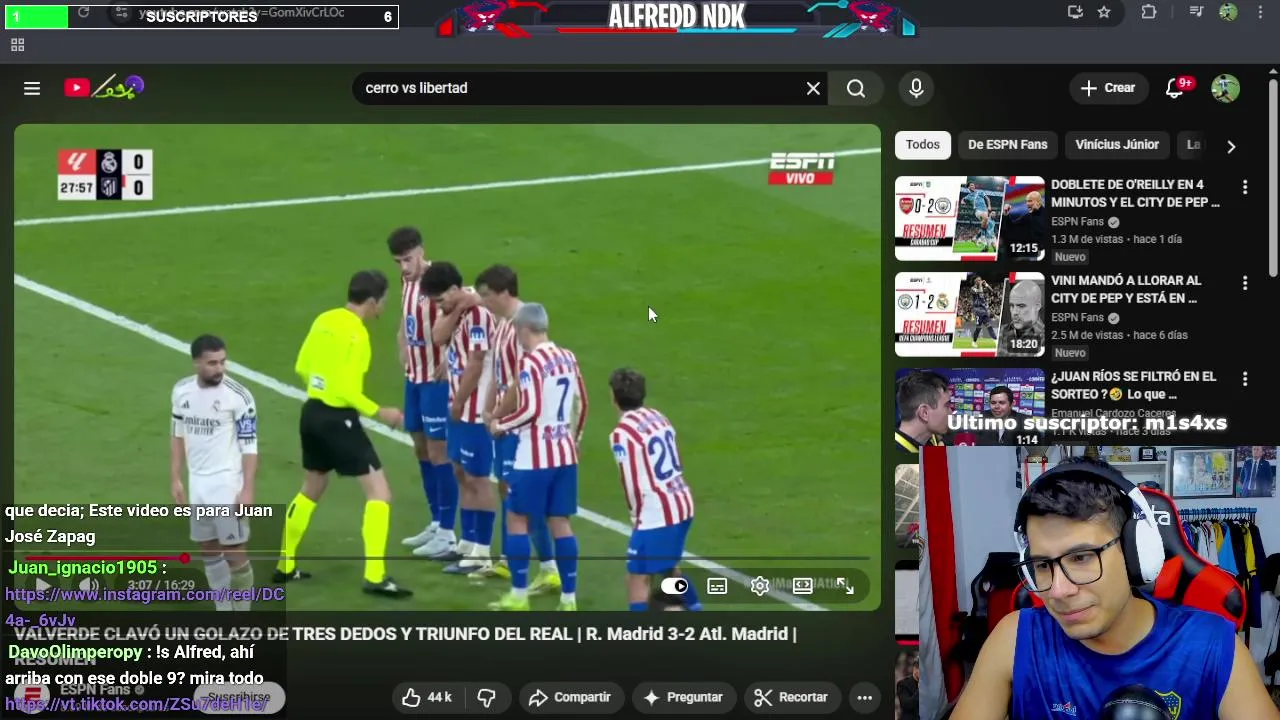1280x720 pixels.
Task: Open the browser profile avatar
Action: click(x=1228, y=12)
